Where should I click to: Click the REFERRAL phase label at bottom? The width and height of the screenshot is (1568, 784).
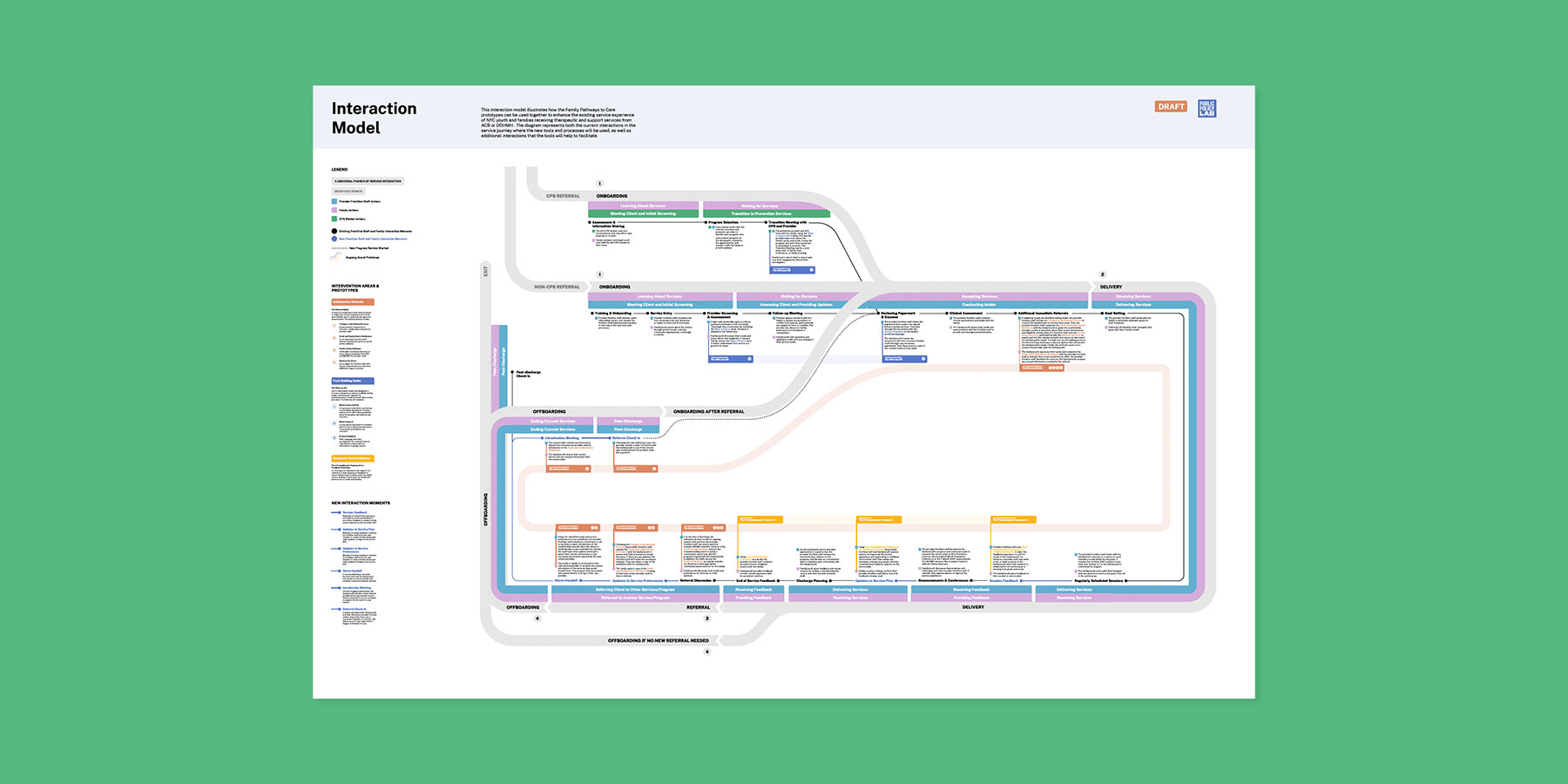(698, 607)
